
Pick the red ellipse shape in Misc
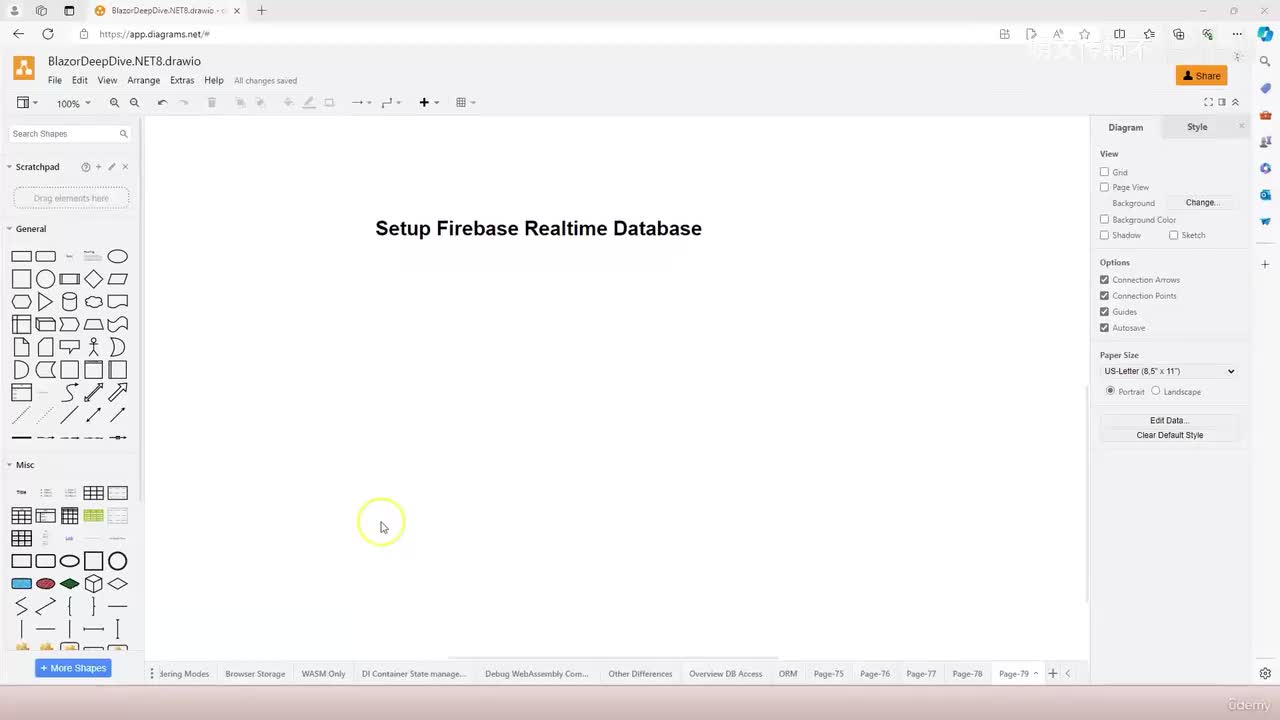point(45,584)
